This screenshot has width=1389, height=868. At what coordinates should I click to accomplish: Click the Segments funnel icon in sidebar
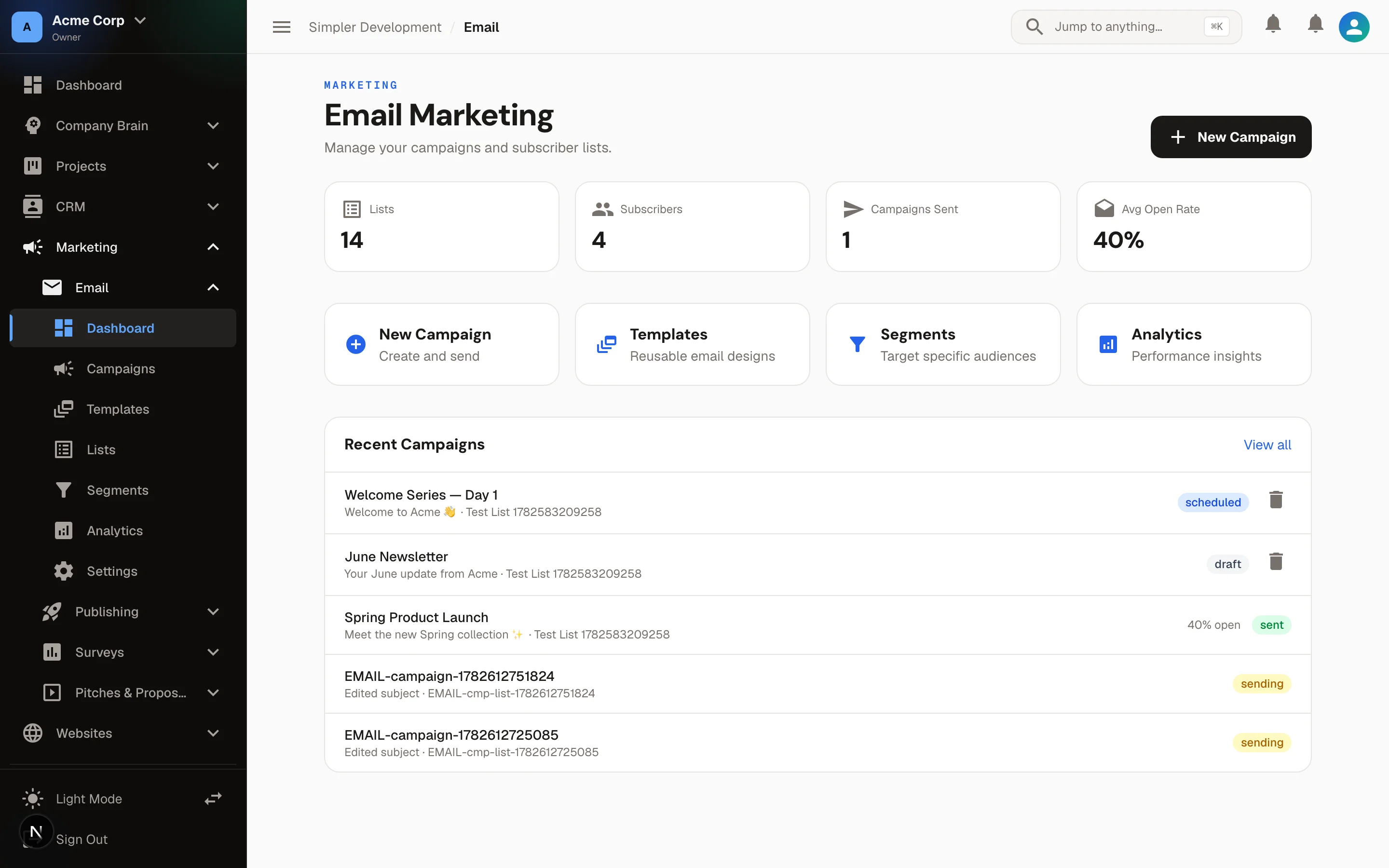click(64, 489)
